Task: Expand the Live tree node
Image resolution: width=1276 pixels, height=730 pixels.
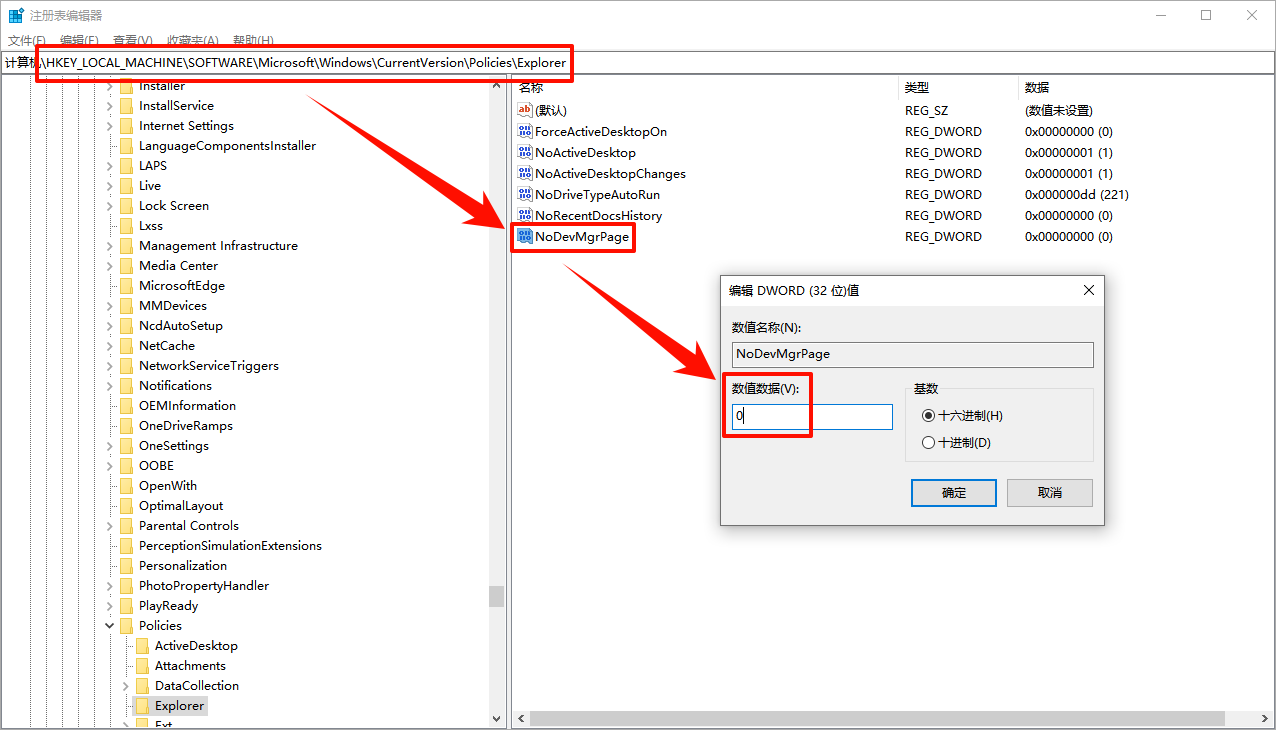Action: point(110,185)
